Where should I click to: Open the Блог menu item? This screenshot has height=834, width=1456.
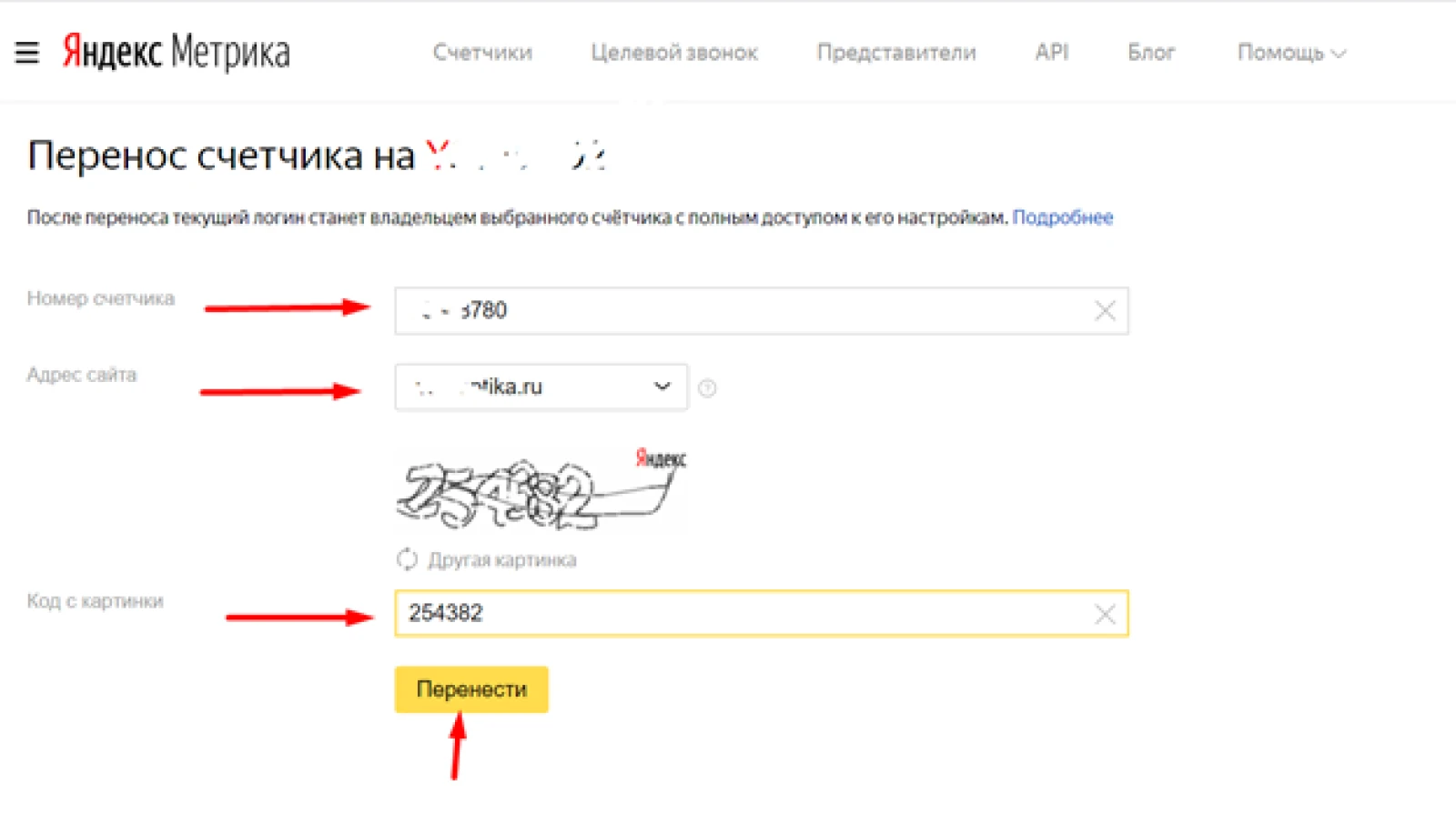point(1151,53)
